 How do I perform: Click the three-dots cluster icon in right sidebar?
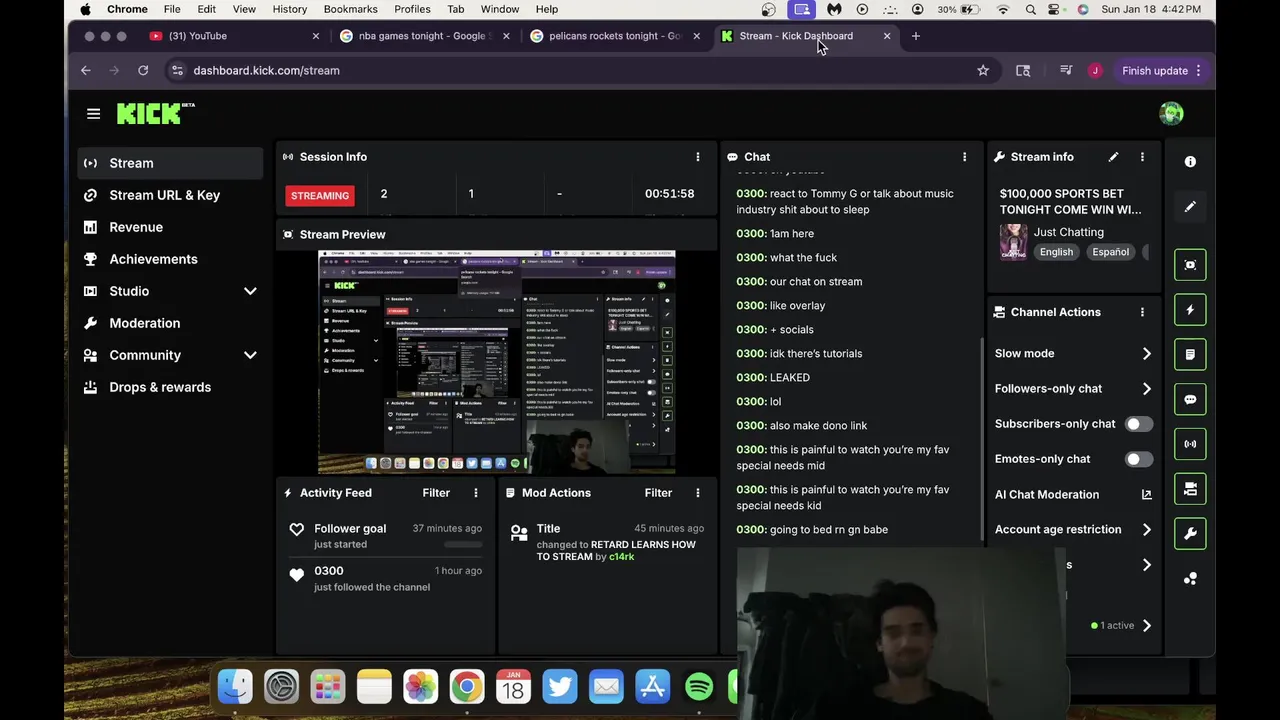[1190, 579]
